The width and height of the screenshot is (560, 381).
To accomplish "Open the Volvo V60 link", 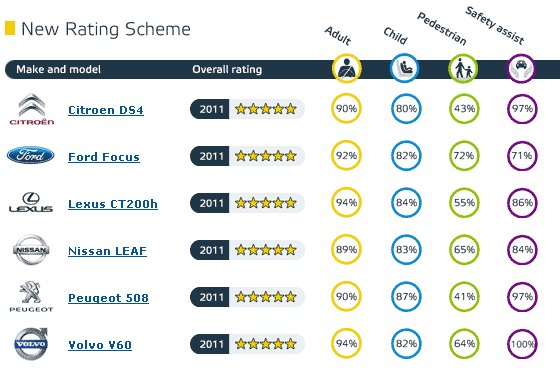I will 100,345.
